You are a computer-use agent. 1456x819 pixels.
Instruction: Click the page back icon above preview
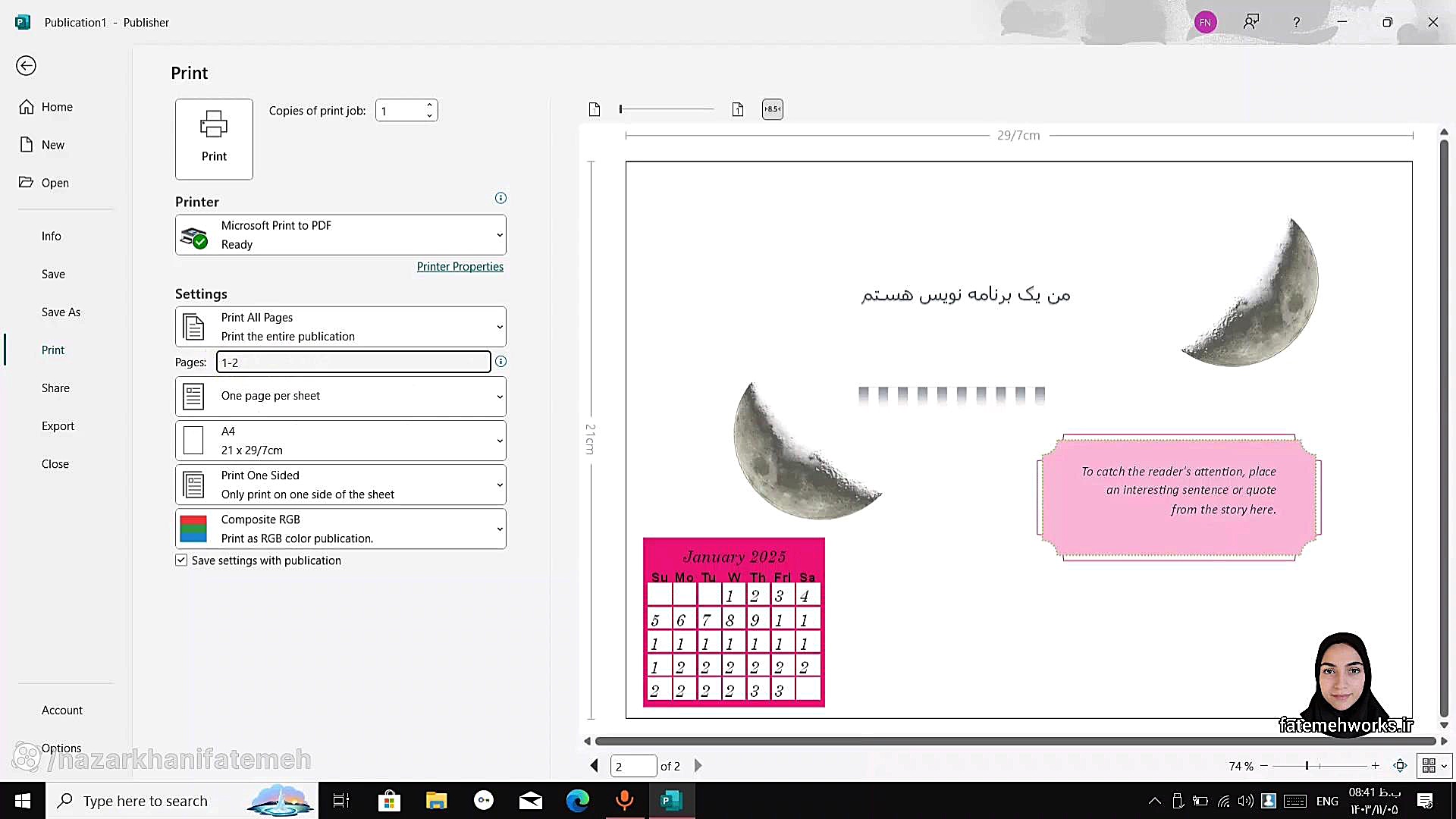738,109
